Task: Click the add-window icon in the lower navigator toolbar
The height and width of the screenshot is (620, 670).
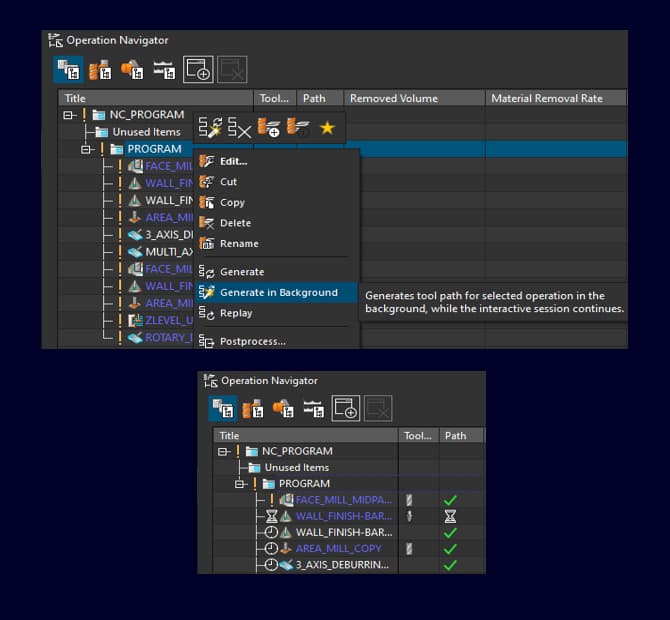Action: click(x=346, y=407)
